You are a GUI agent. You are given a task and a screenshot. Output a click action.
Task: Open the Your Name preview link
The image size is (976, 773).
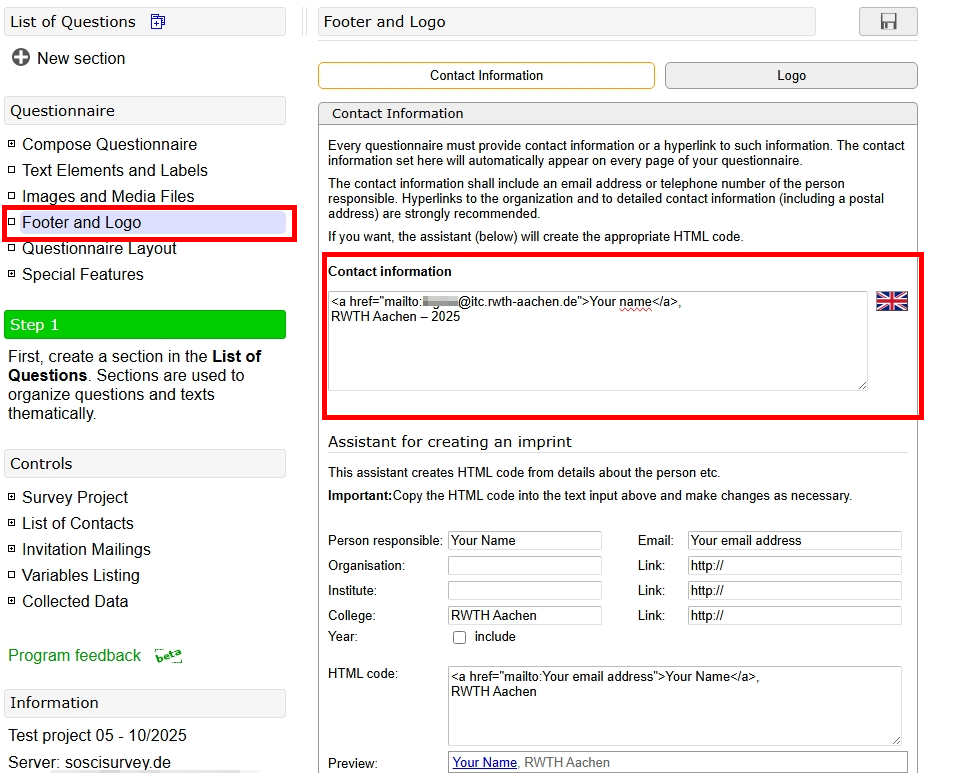click(483, 762)
